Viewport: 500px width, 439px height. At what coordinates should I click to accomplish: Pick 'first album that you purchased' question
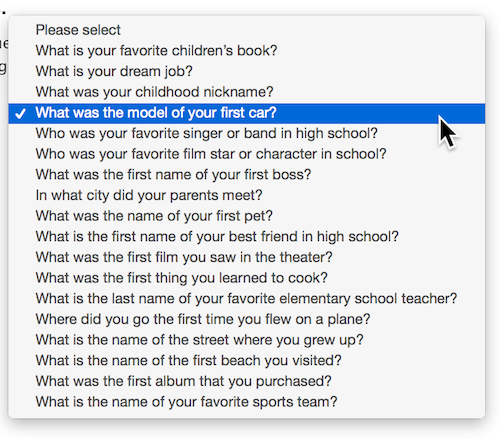tap(247, 381)
